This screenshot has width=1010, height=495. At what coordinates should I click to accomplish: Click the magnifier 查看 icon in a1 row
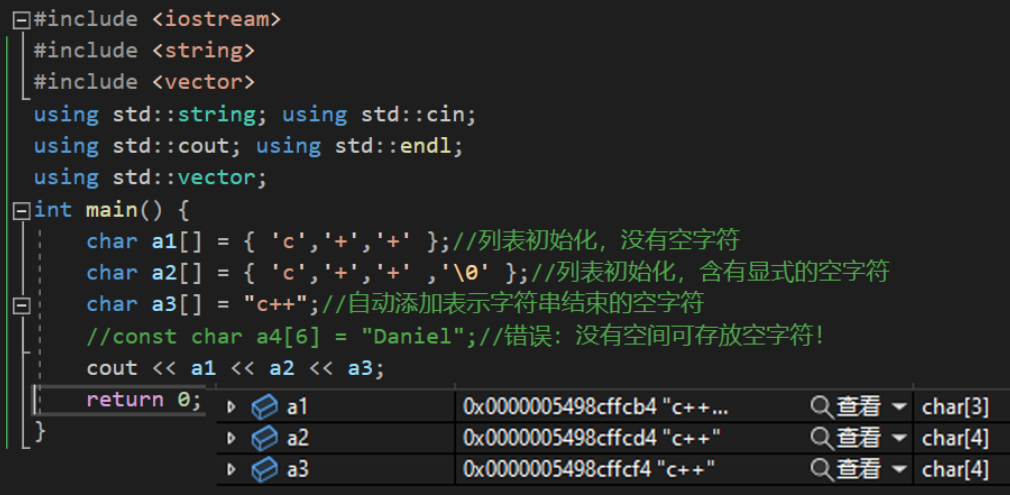coord(821,406)
